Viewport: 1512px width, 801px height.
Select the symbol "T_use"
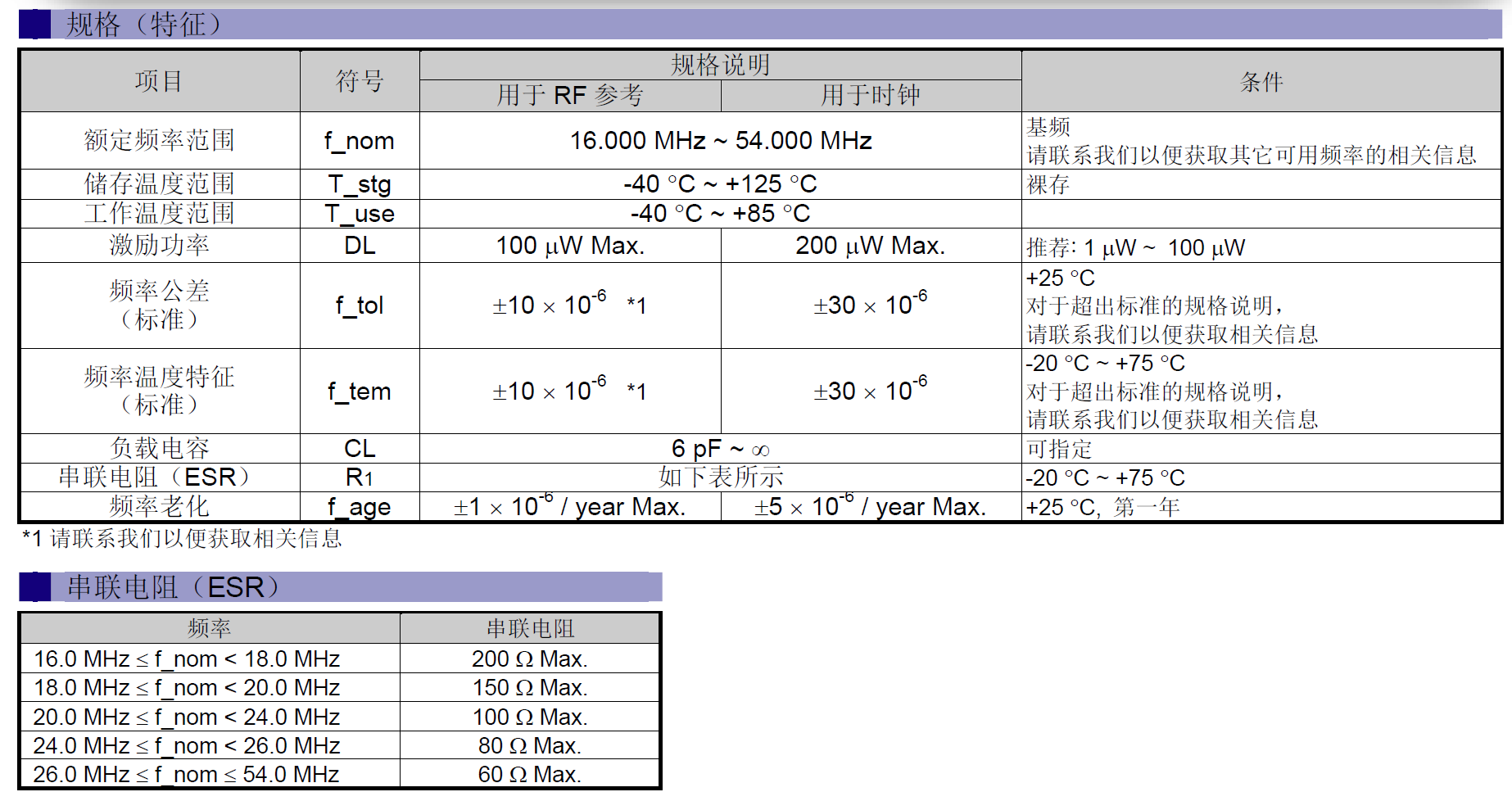pyautogui.click(x=360, y=214)
